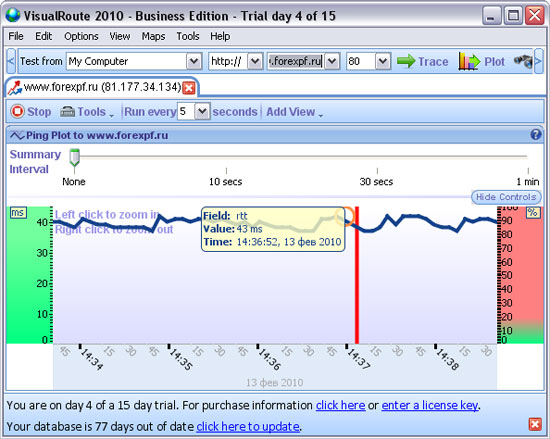The width and height of the screenshot is (550, 439).
Task: Open Ping Plot help question mark
Action: (x=536, y=135)
